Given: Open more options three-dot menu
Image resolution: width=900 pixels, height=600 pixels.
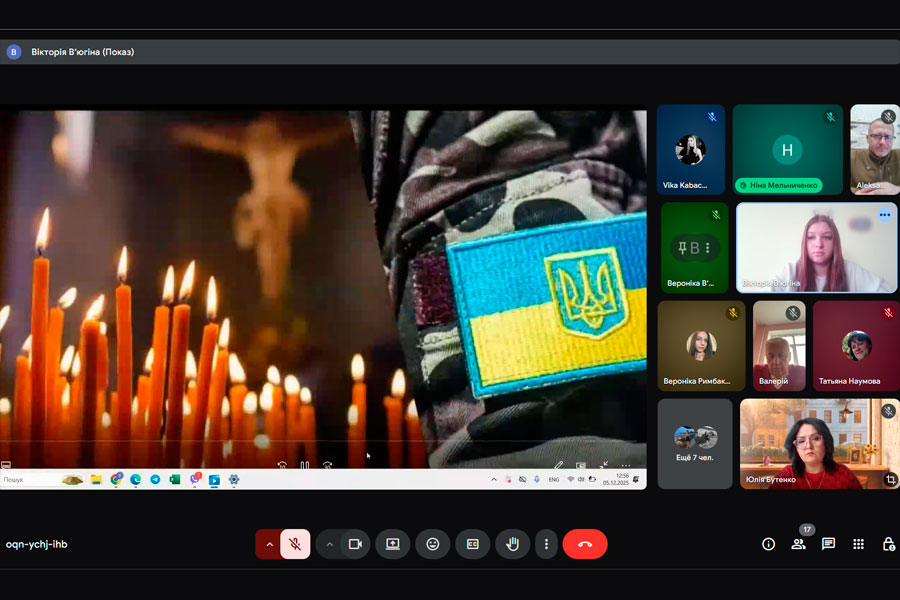Looking at the screenshot, I should click(546, 544).
